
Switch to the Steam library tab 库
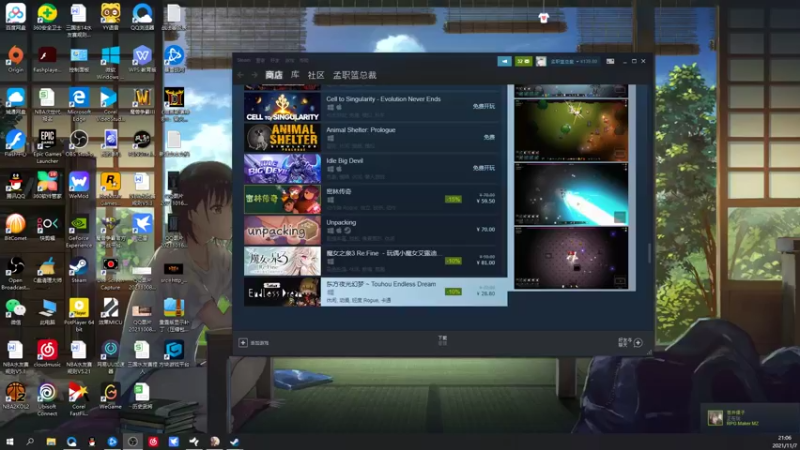(295, 75)
